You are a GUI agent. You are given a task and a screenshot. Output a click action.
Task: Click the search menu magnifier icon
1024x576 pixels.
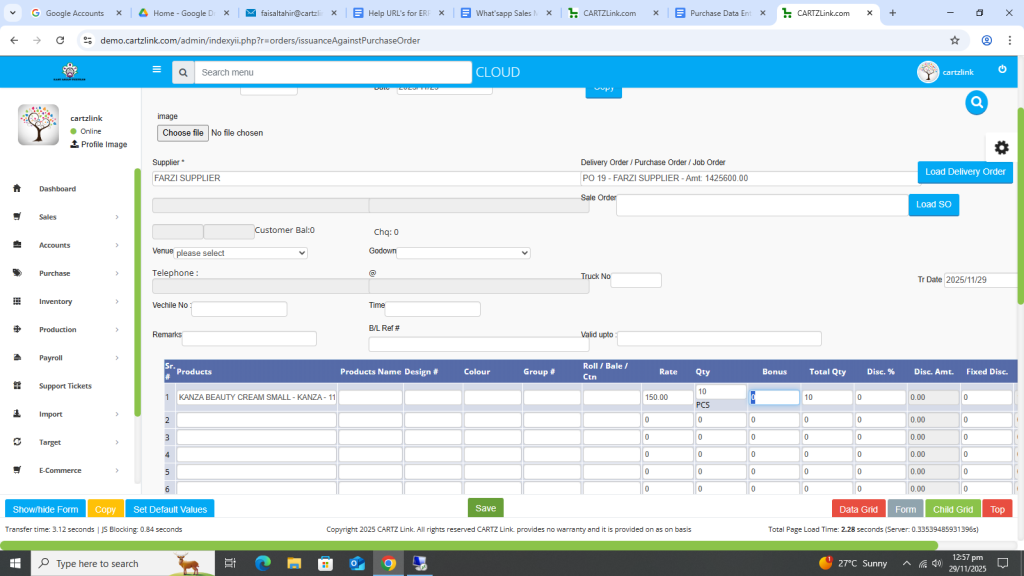point(182,73)
